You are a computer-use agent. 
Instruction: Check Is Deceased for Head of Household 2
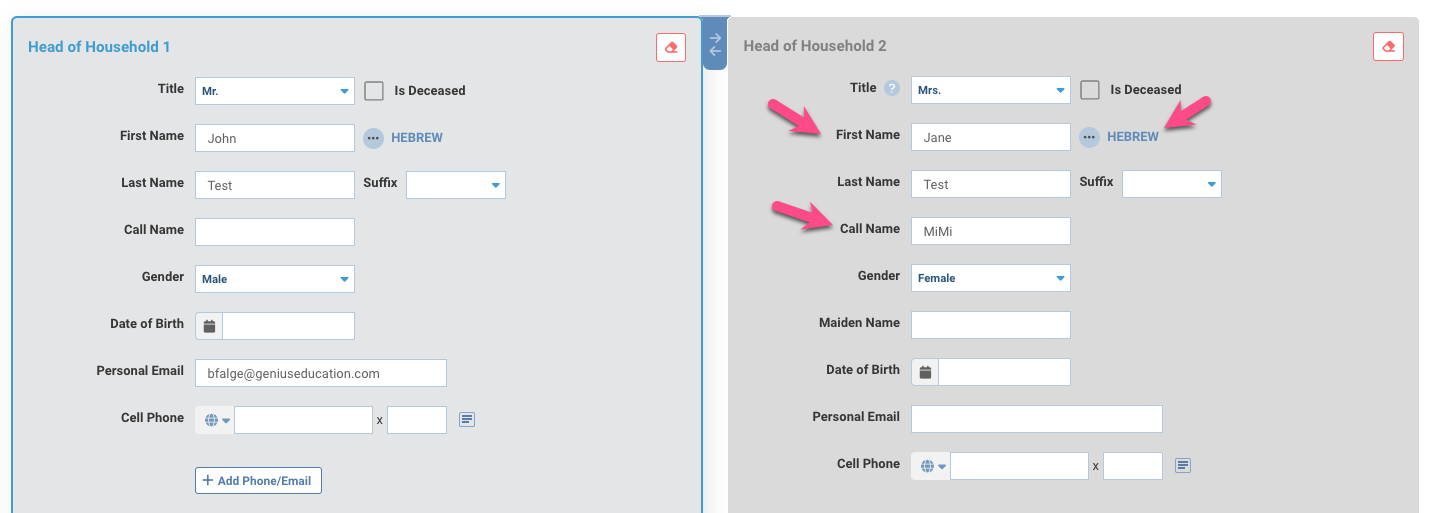coord(1090,90)
